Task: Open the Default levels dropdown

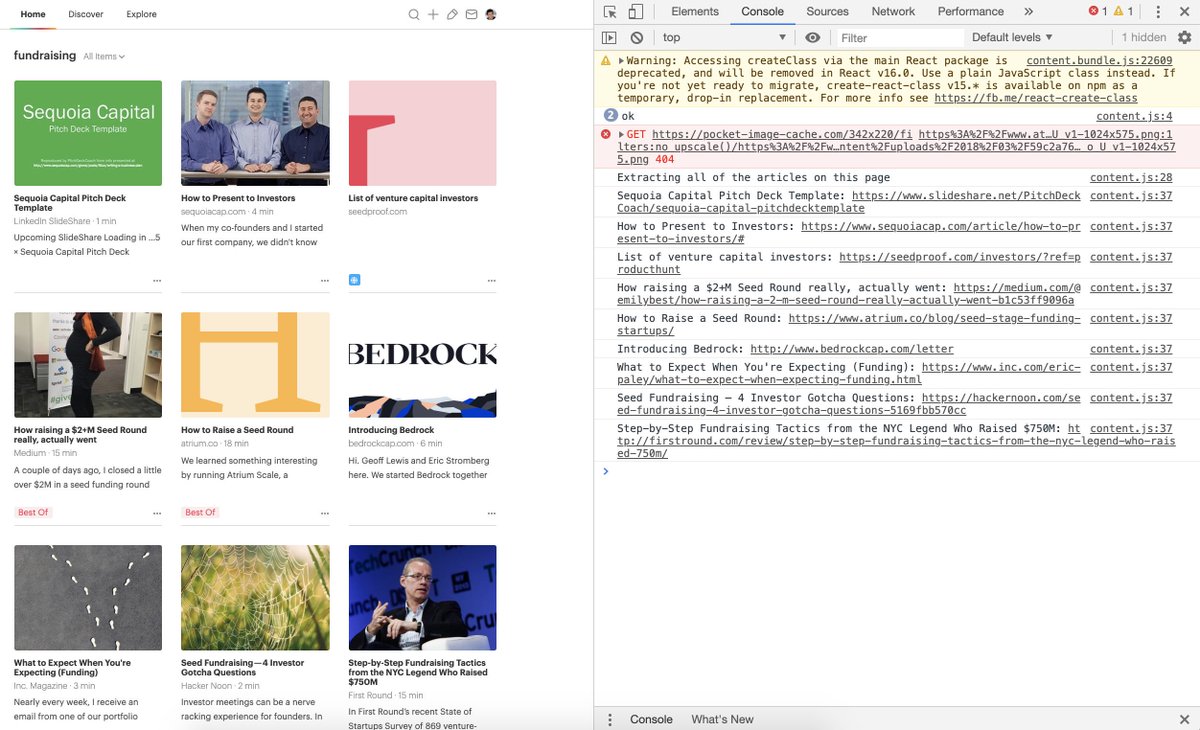Action: point(1012,37)
